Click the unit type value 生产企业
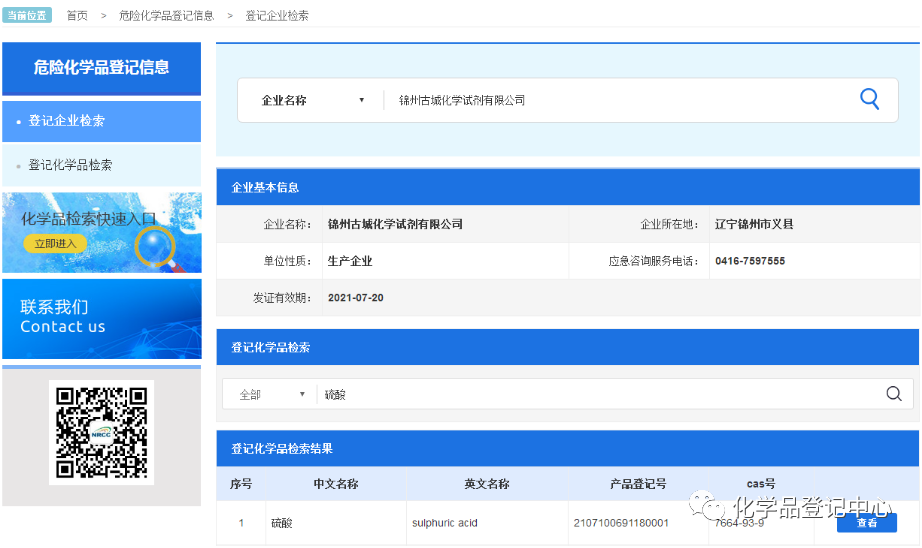 coord(350,261)
